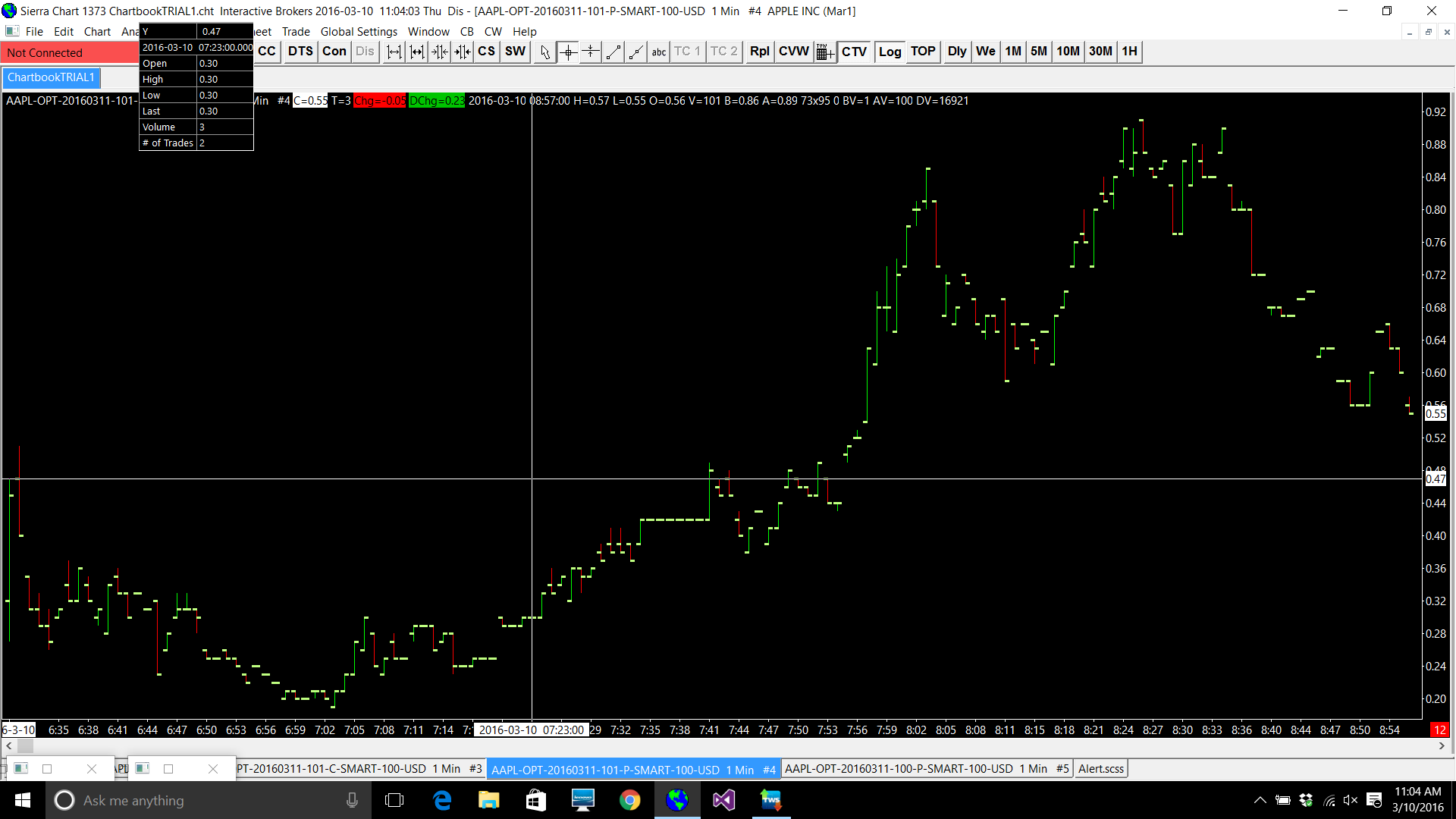Click the horizontal scrollbar thumb
Viewport: 1456px width, 819px height.
pos(25,746)
